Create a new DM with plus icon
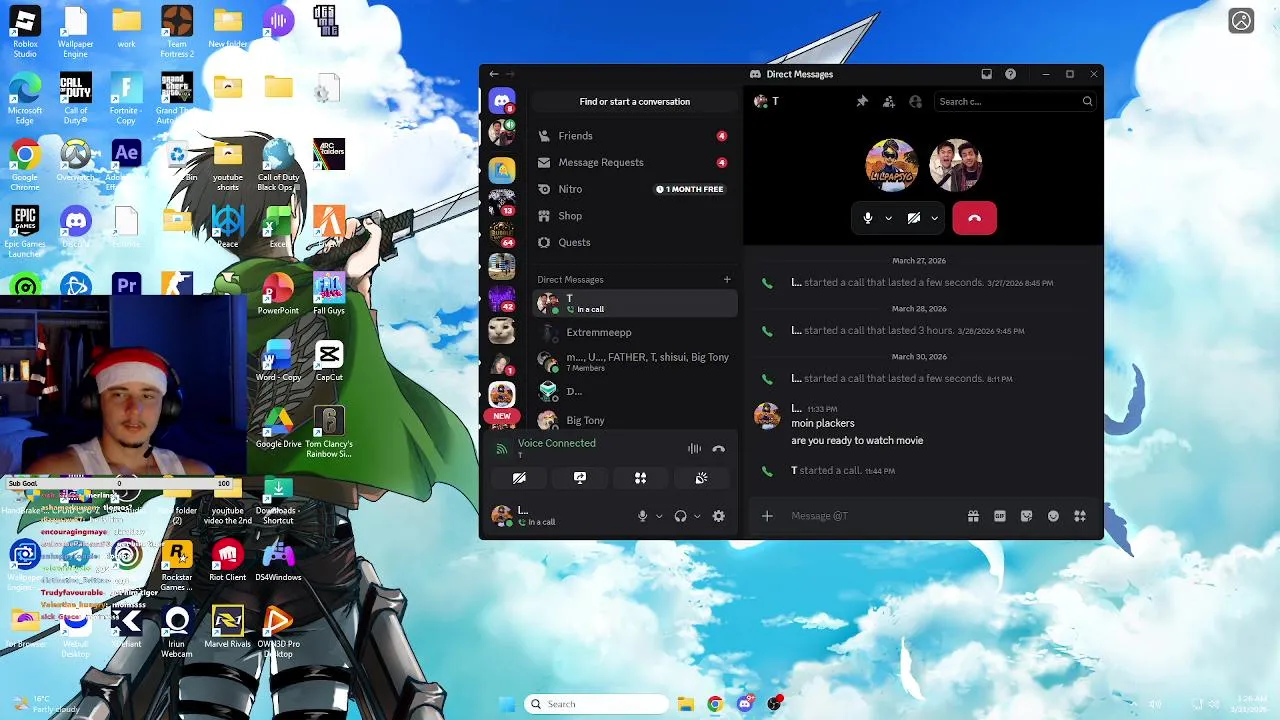The height and width of the screenshot is (720, 1280). (x=727, y=280)
